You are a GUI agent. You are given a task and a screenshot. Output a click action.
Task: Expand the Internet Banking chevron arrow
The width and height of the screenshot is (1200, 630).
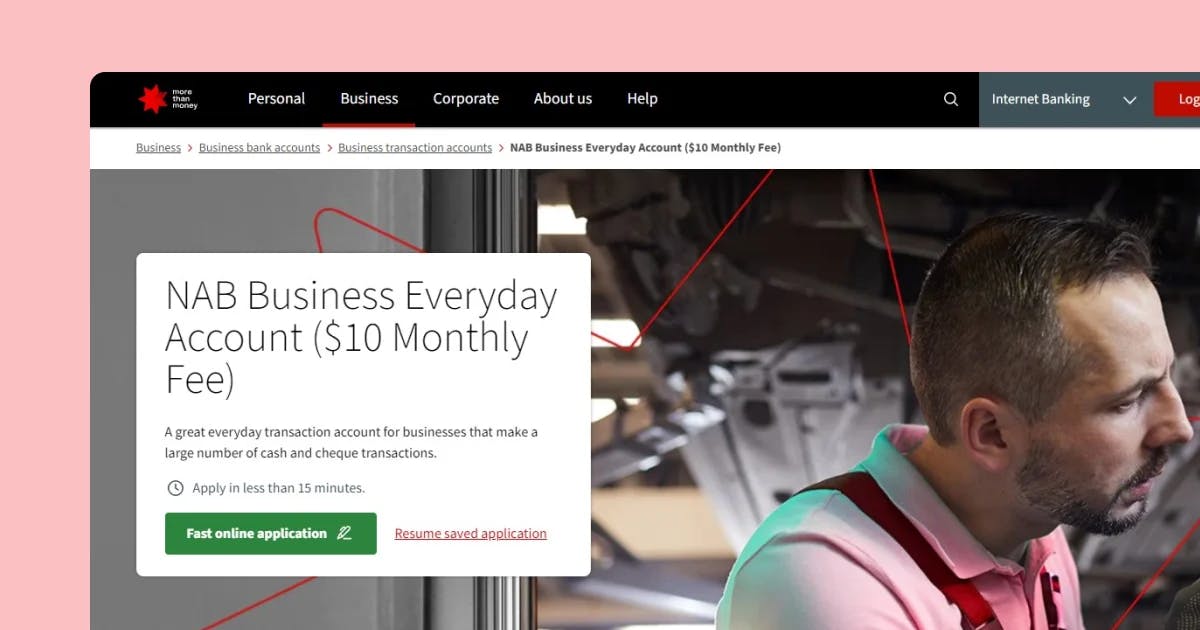coord(1130,100)
